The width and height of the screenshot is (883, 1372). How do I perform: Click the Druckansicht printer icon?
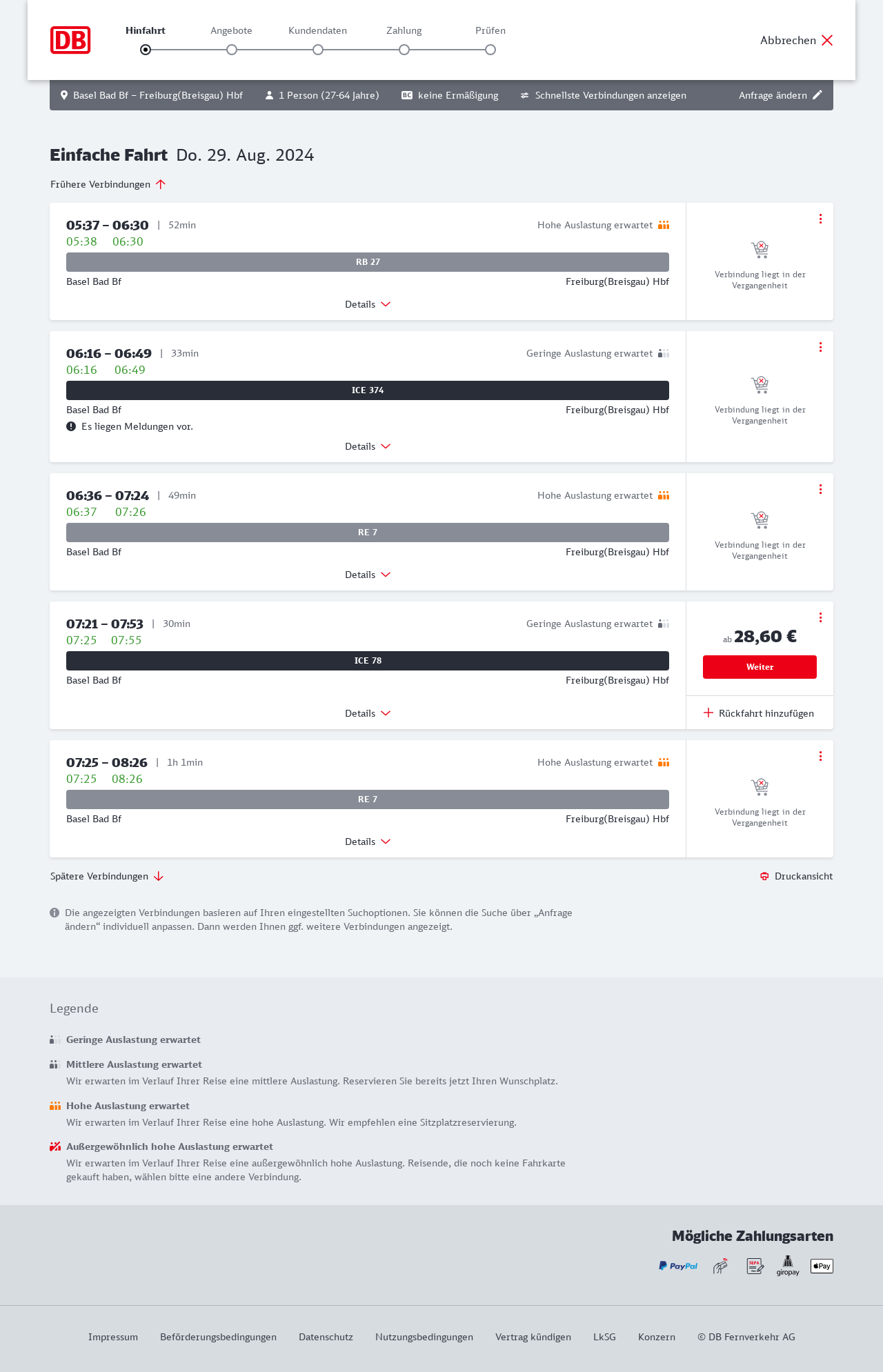764,876
